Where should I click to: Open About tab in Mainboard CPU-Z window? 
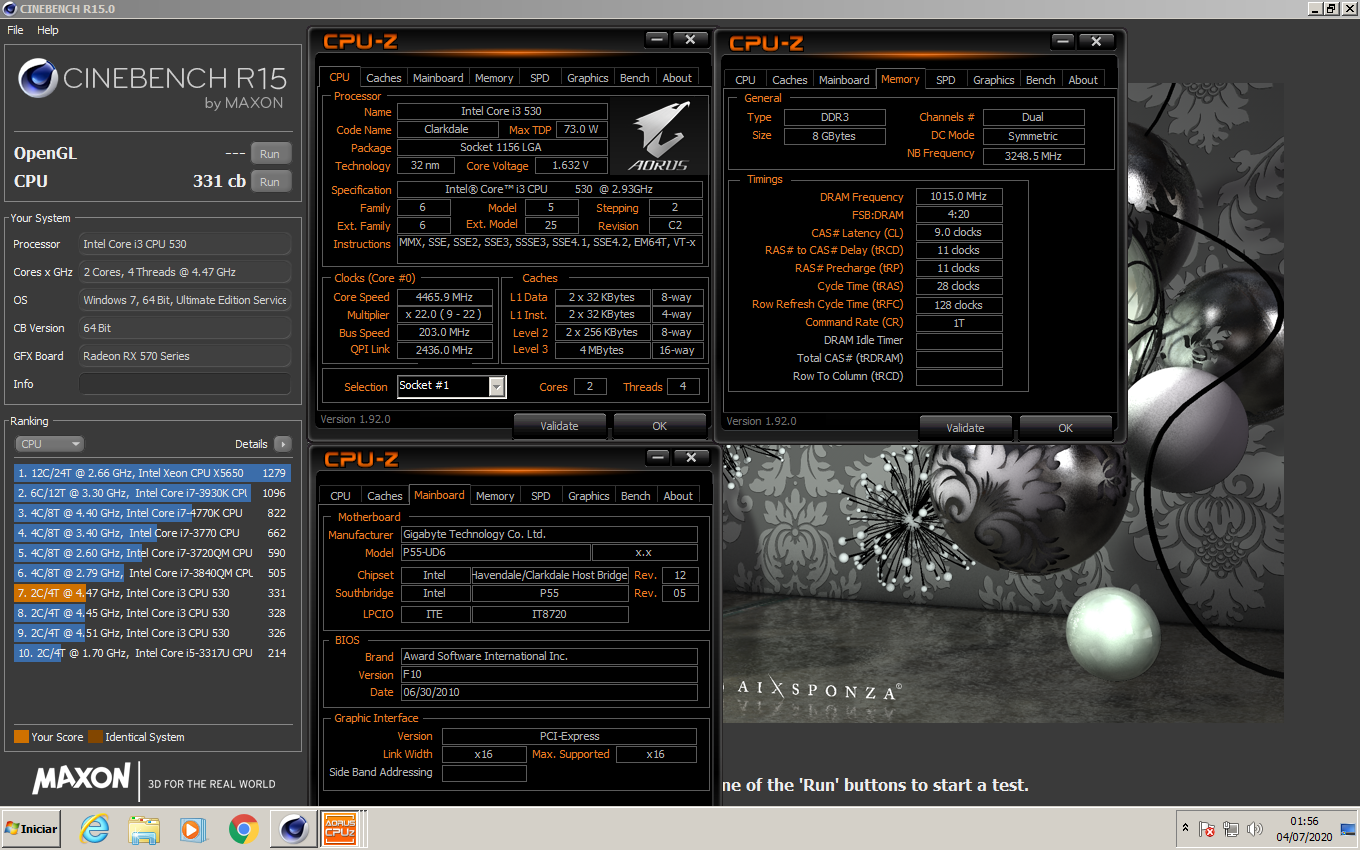(x=678, y=496)
